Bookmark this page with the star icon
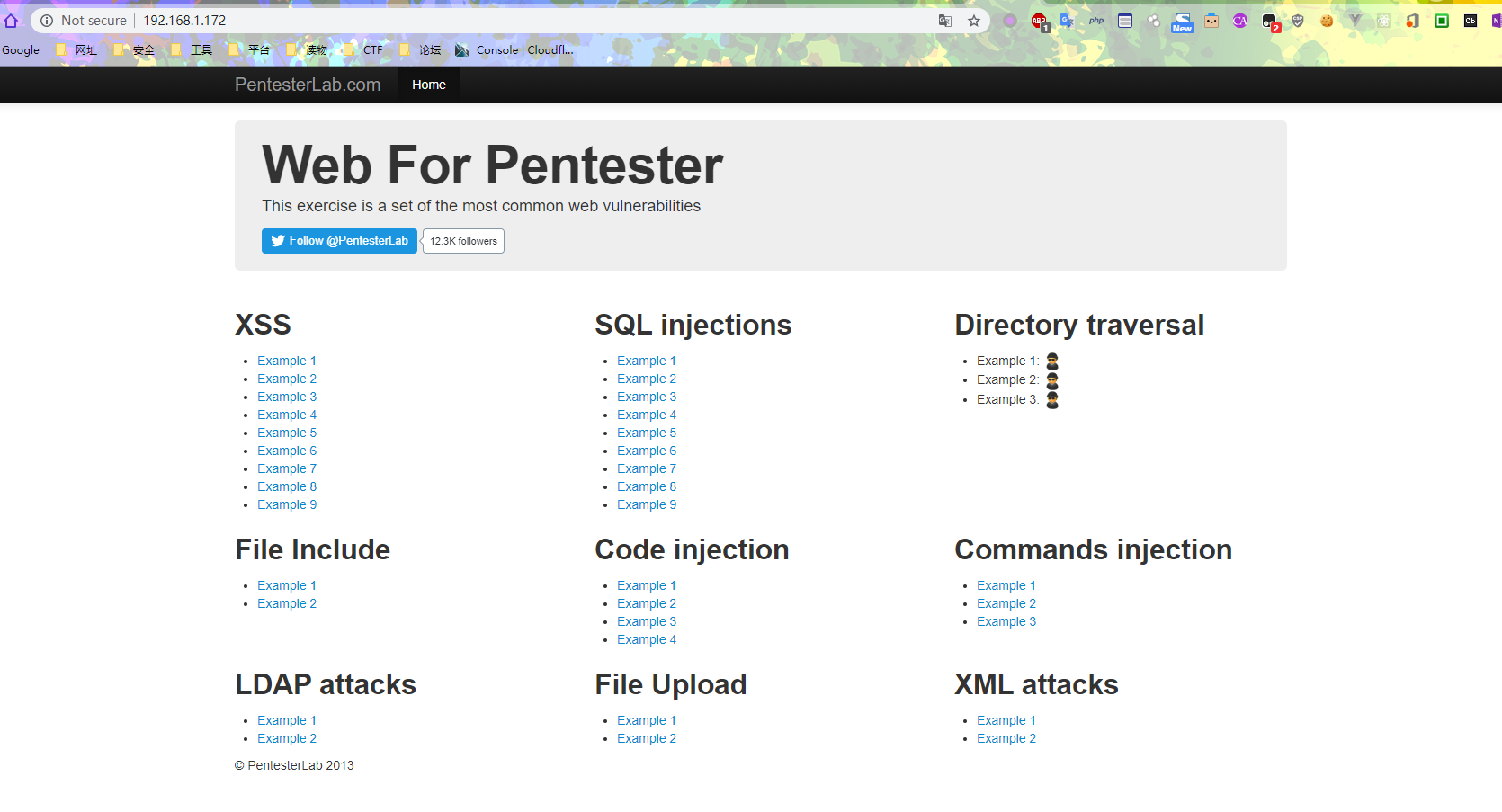 point(974,21)
